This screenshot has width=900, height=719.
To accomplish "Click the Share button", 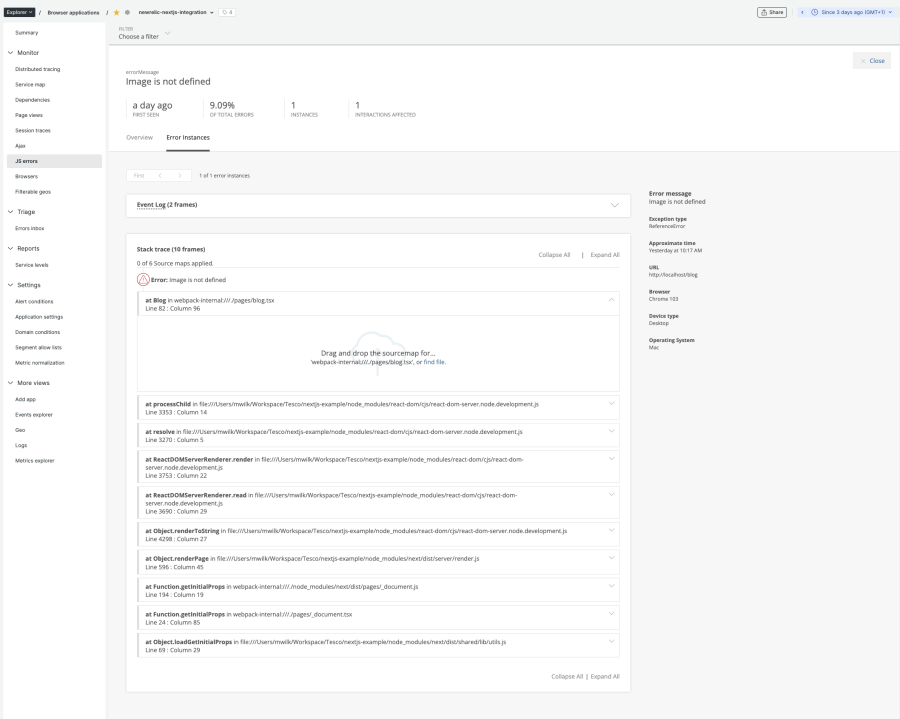I will point(772,12).
